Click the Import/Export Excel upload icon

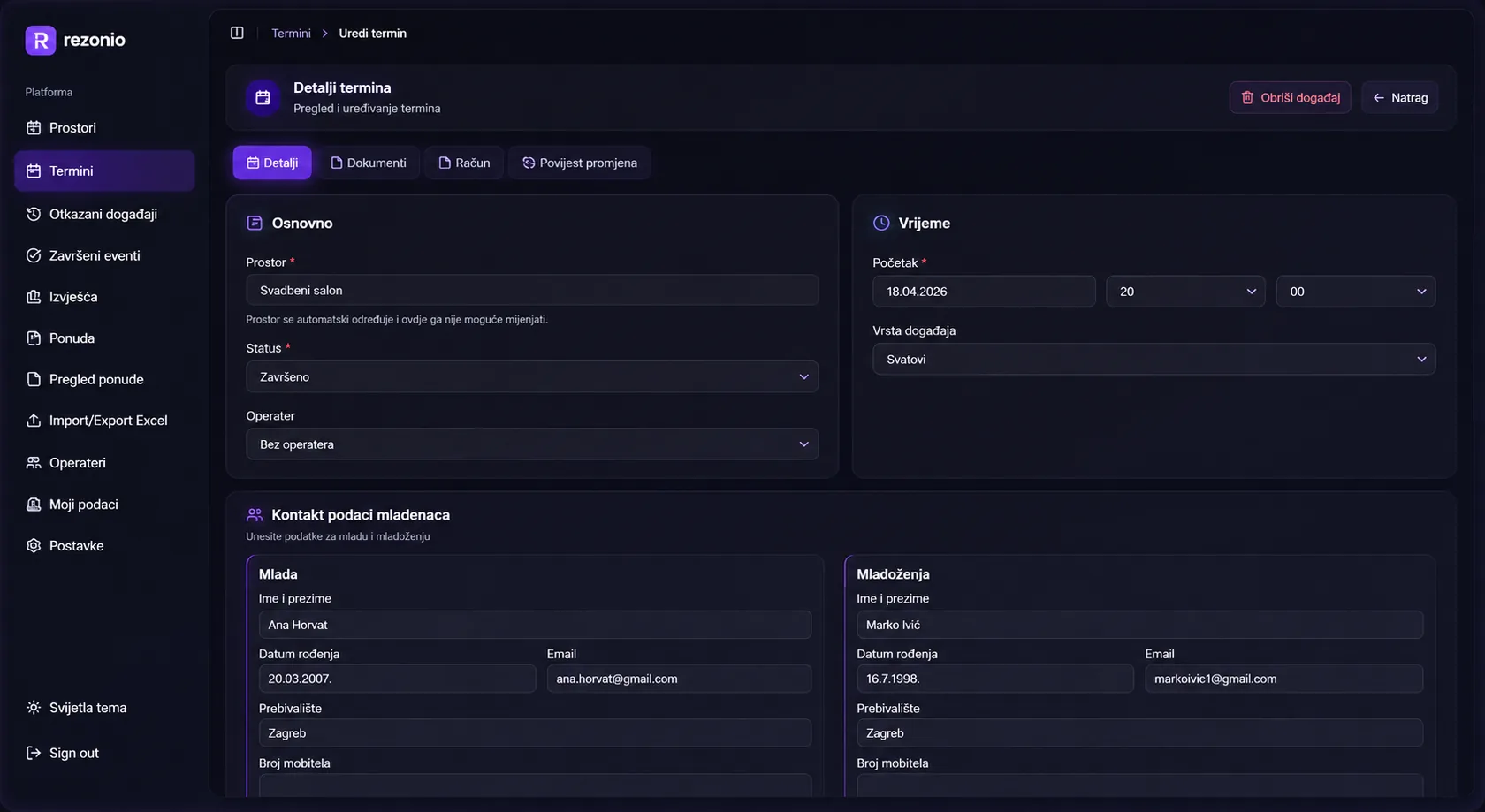34,421
